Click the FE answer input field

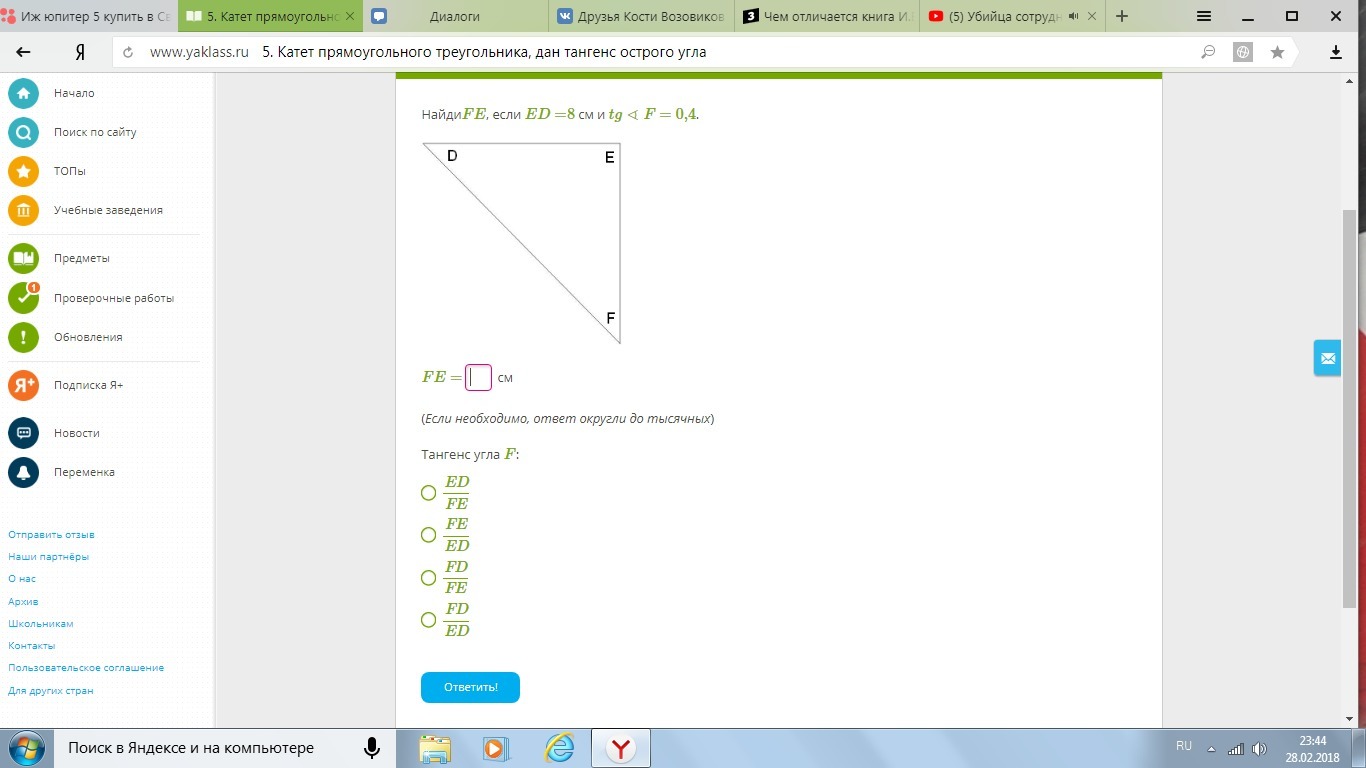point(478,377)
